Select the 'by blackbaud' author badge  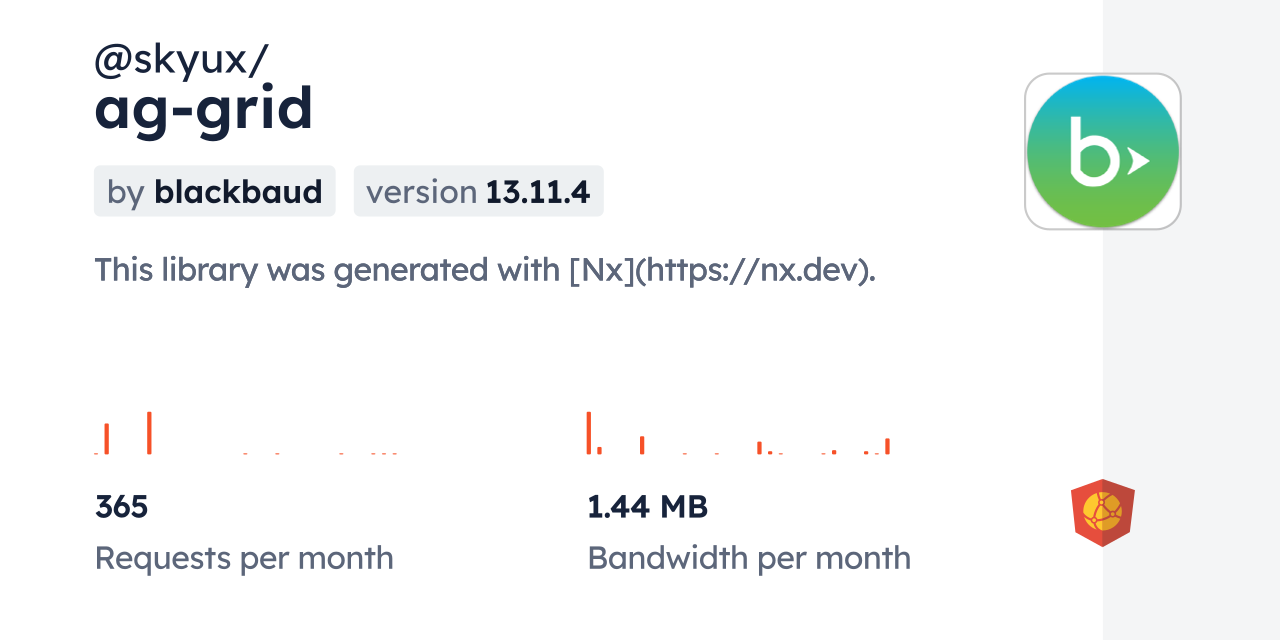pos(214,191)
